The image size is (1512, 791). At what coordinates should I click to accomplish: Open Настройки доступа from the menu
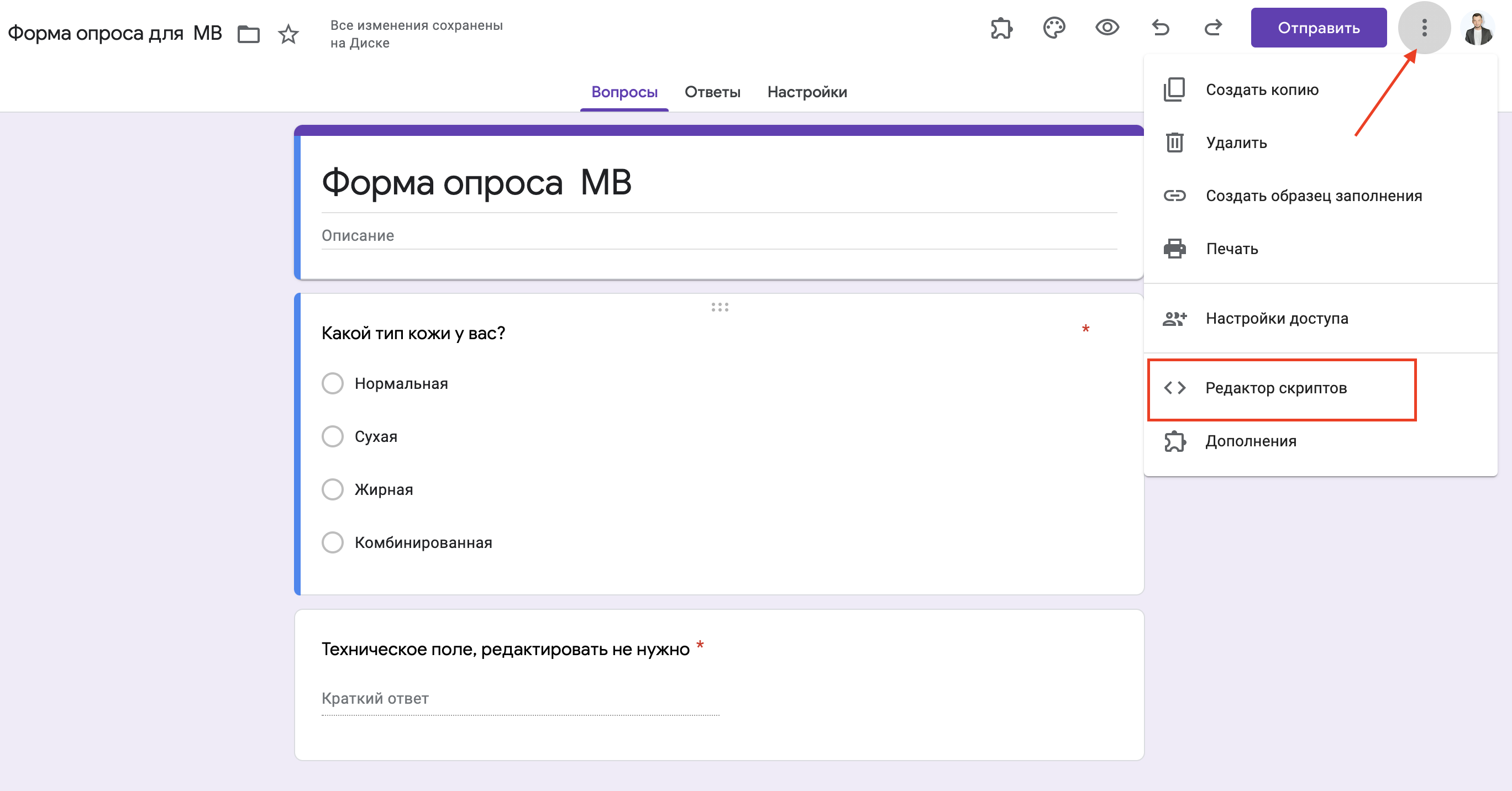click(1320, 319)
